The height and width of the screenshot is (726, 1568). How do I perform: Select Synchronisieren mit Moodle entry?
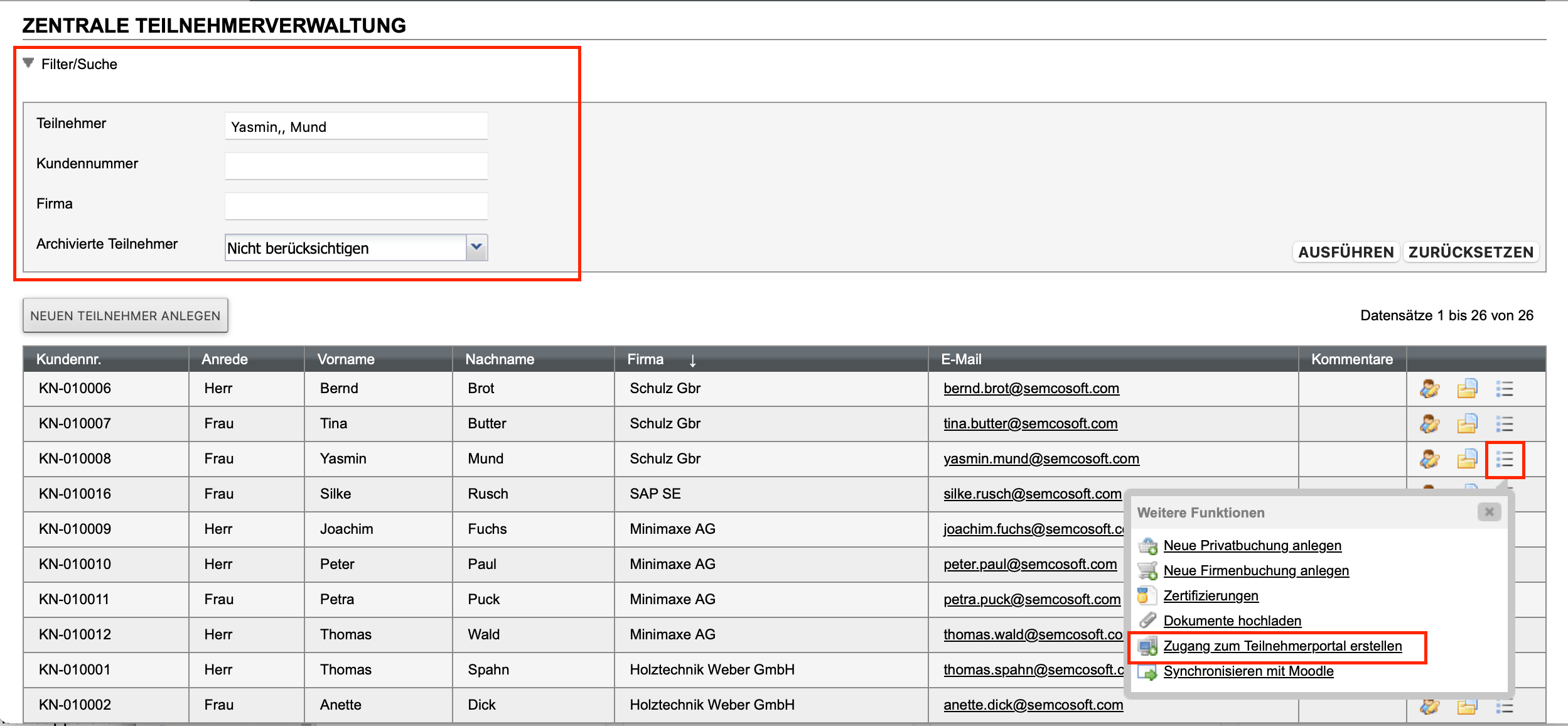coord(1248,671)
